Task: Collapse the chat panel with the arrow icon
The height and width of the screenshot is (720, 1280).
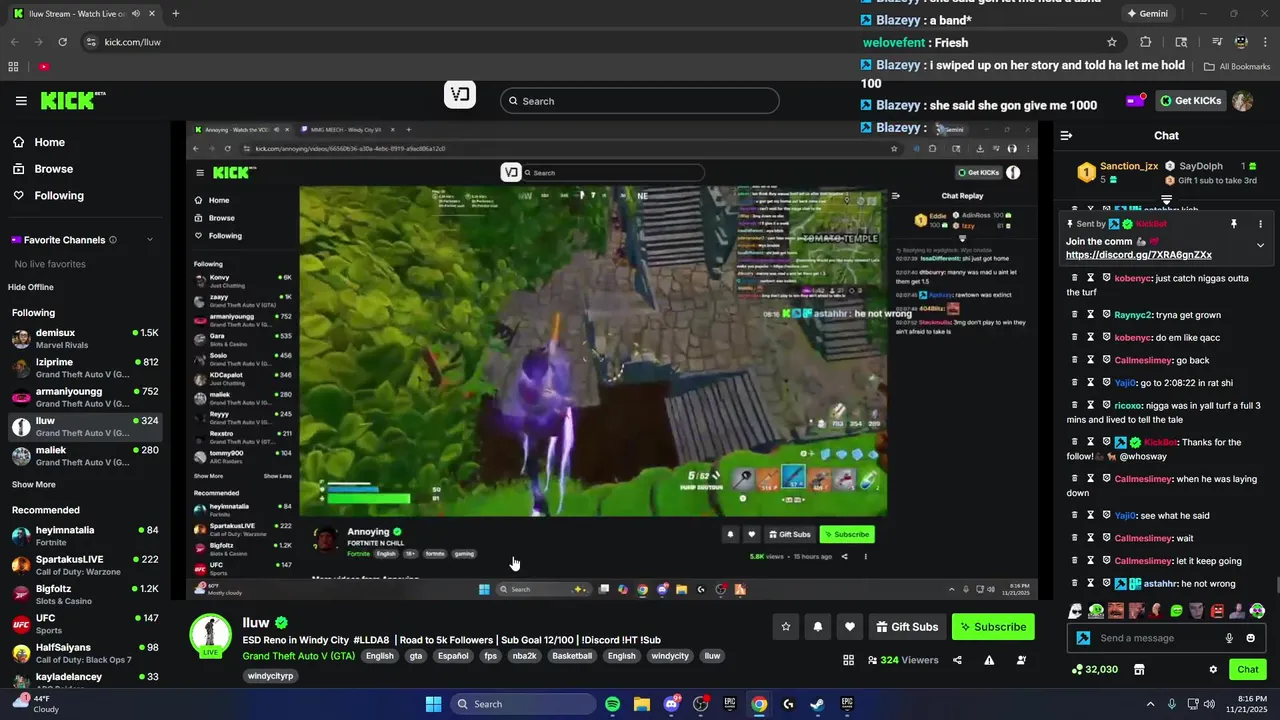Action: point(1066,135)
